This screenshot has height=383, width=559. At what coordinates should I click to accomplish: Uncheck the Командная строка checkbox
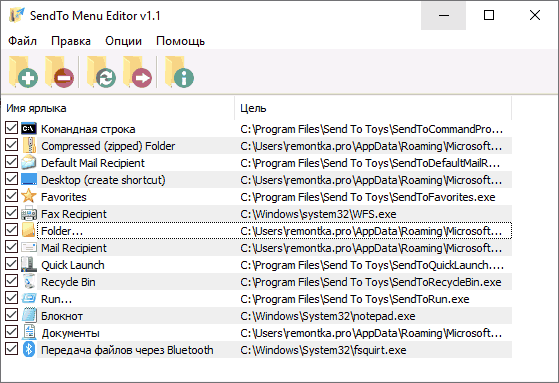[x=11, y=128]
